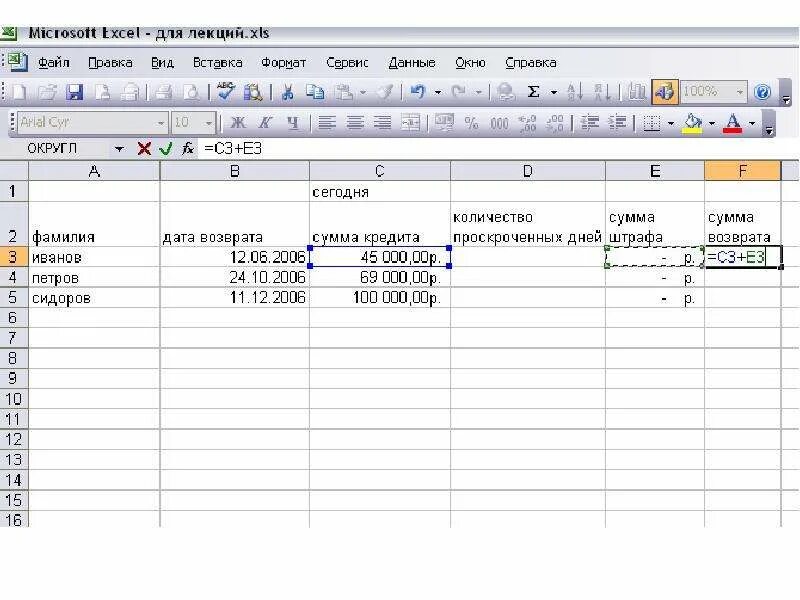Open the Формат menu
The image size is (800, 600).
coord(284,63)
